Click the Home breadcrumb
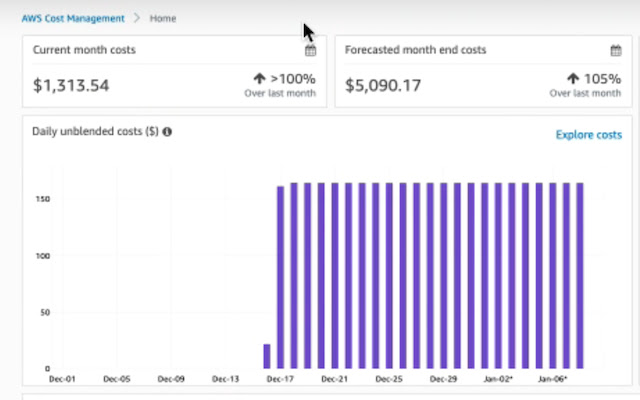This screenshot has width=640, height=400. click(163, 18)
